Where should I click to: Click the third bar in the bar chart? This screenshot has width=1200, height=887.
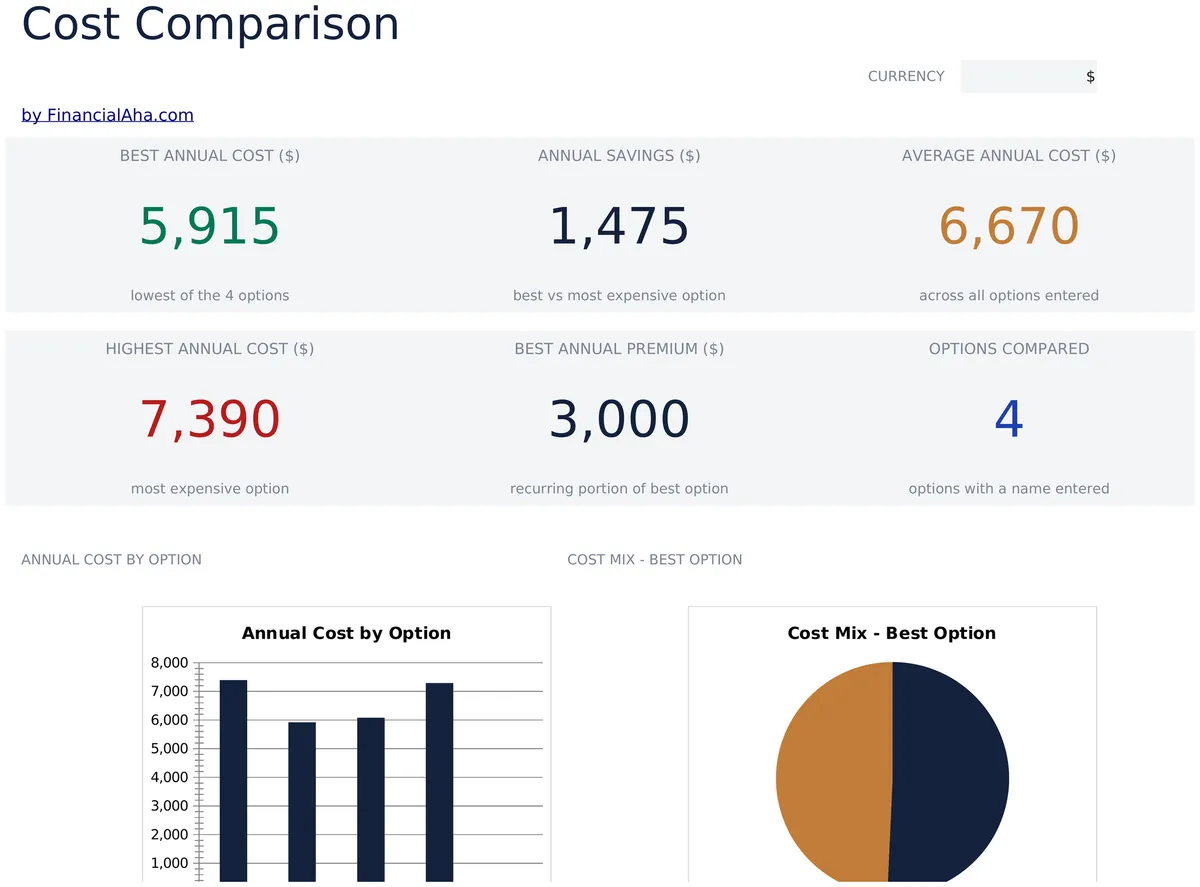[371, 800]
